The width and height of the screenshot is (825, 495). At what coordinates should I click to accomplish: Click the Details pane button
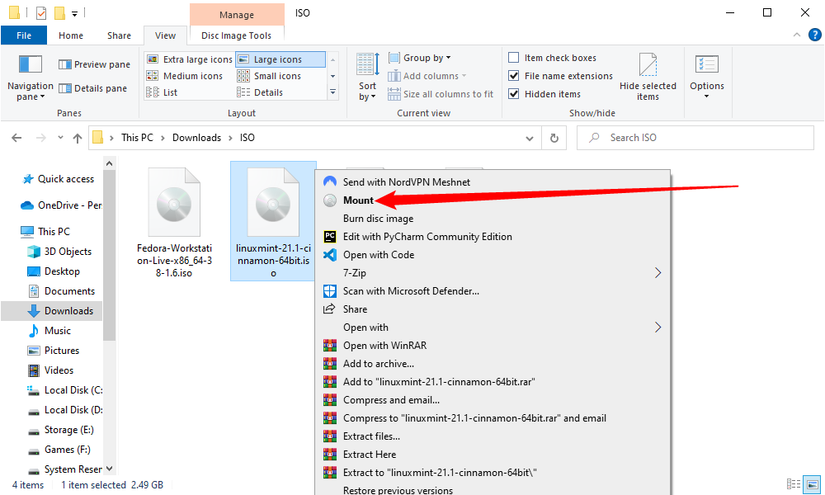click(x=95, y=88)
